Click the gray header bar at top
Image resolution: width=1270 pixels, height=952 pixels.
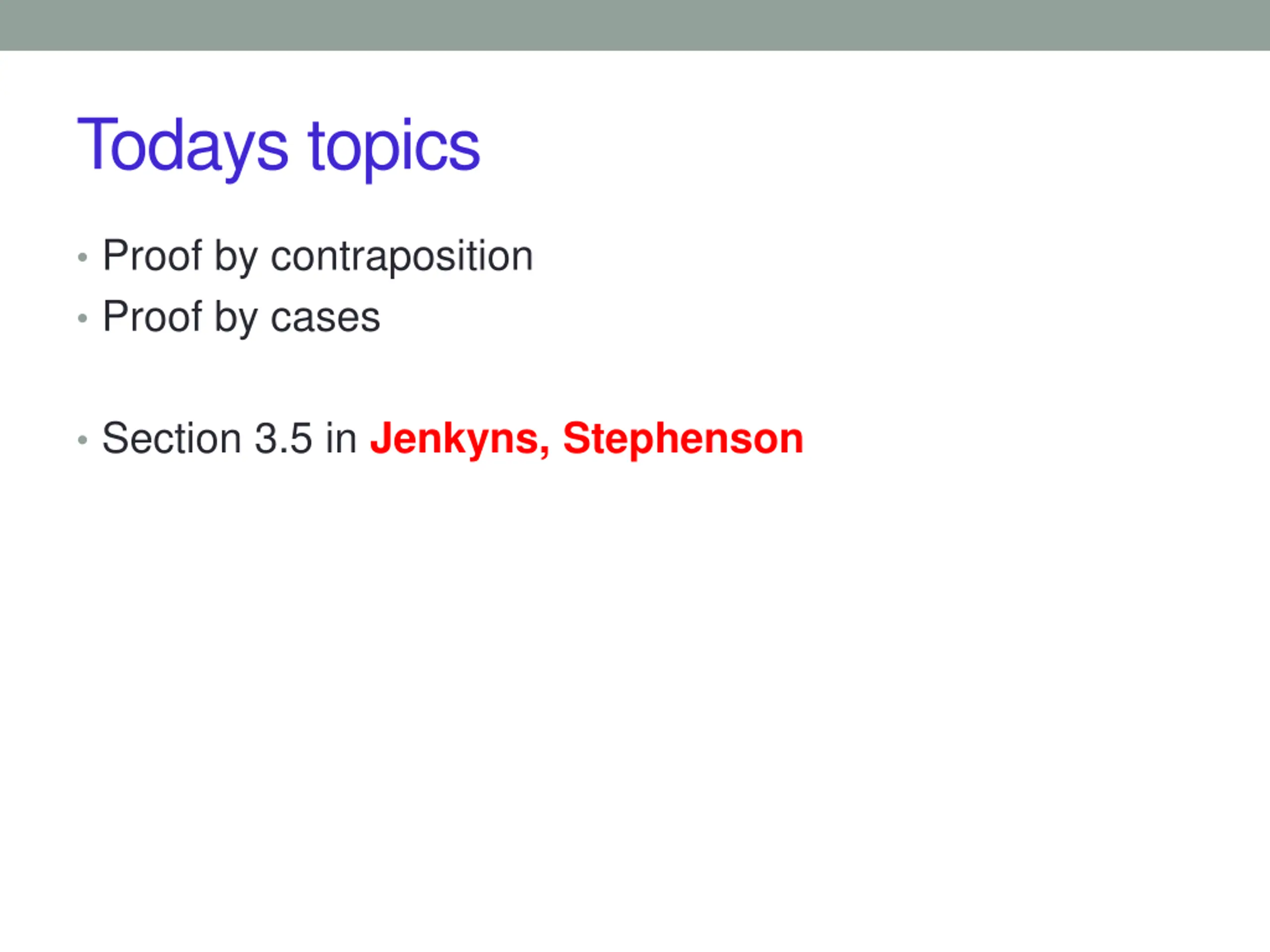click(635, 25)
